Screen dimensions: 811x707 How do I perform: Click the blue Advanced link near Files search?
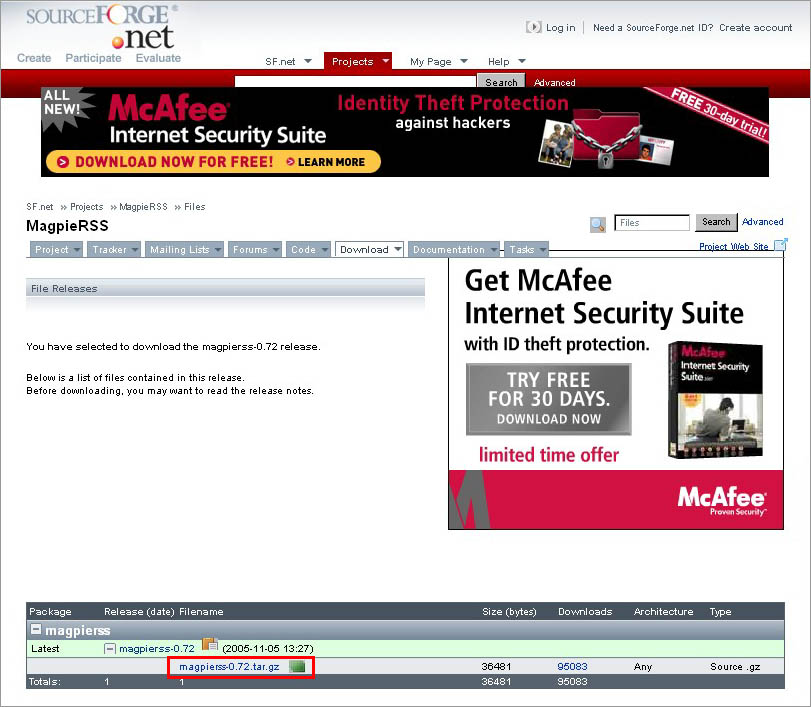click(x=762, y=221)
